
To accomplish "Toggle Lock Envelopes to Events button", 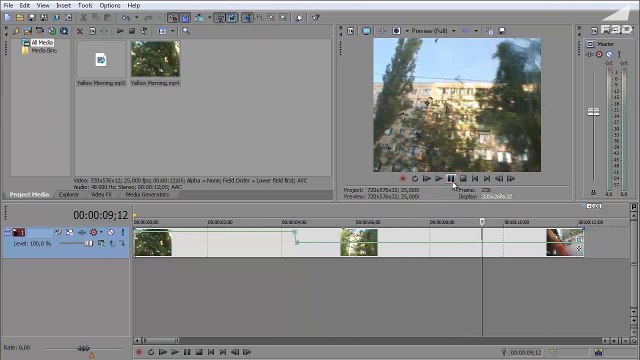I will [220, 18].
